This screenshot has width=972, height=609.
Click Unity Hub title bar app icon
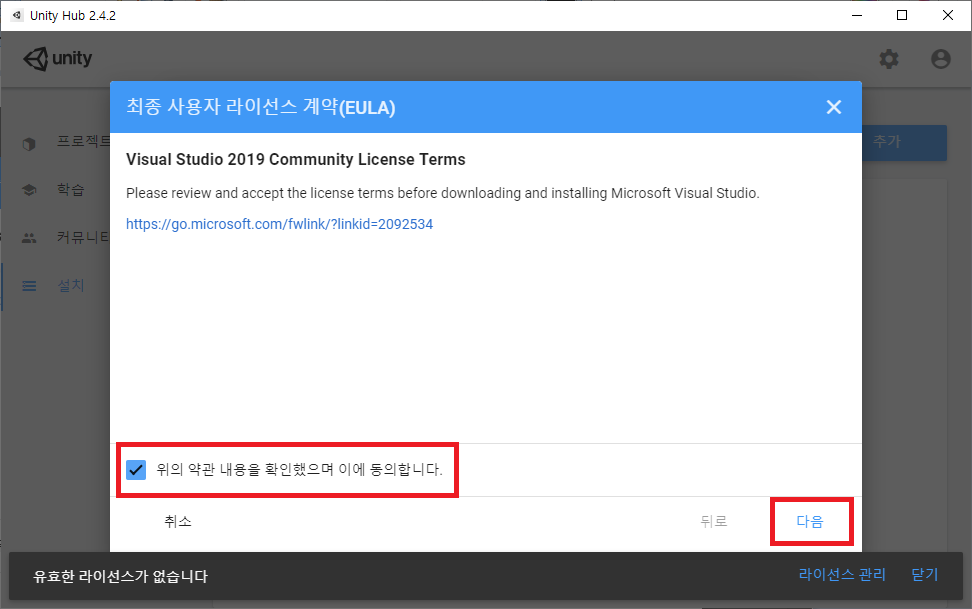coord(17,16)
